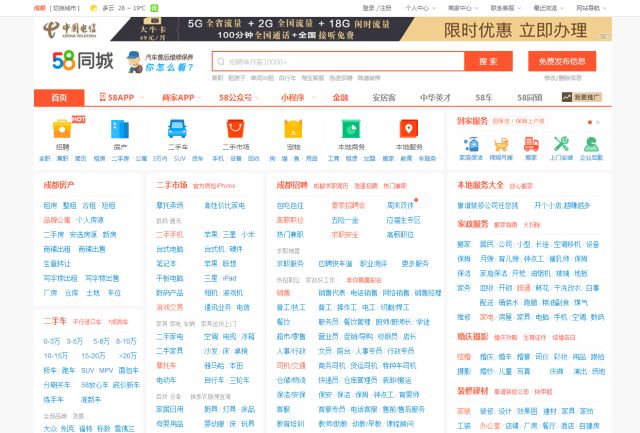Click the green air quality badge
Viewport: 640px width, 433px height.
tap(154, 8)
